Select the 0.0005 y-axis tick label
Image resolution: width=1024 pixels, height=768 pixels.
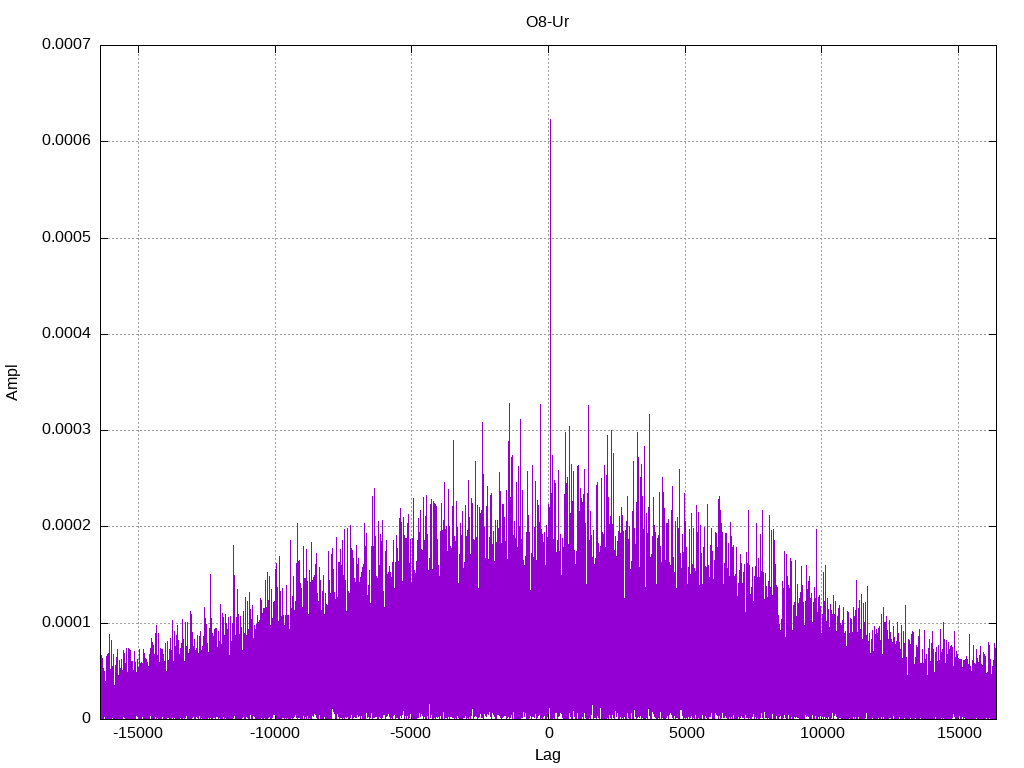coord(66,238)
